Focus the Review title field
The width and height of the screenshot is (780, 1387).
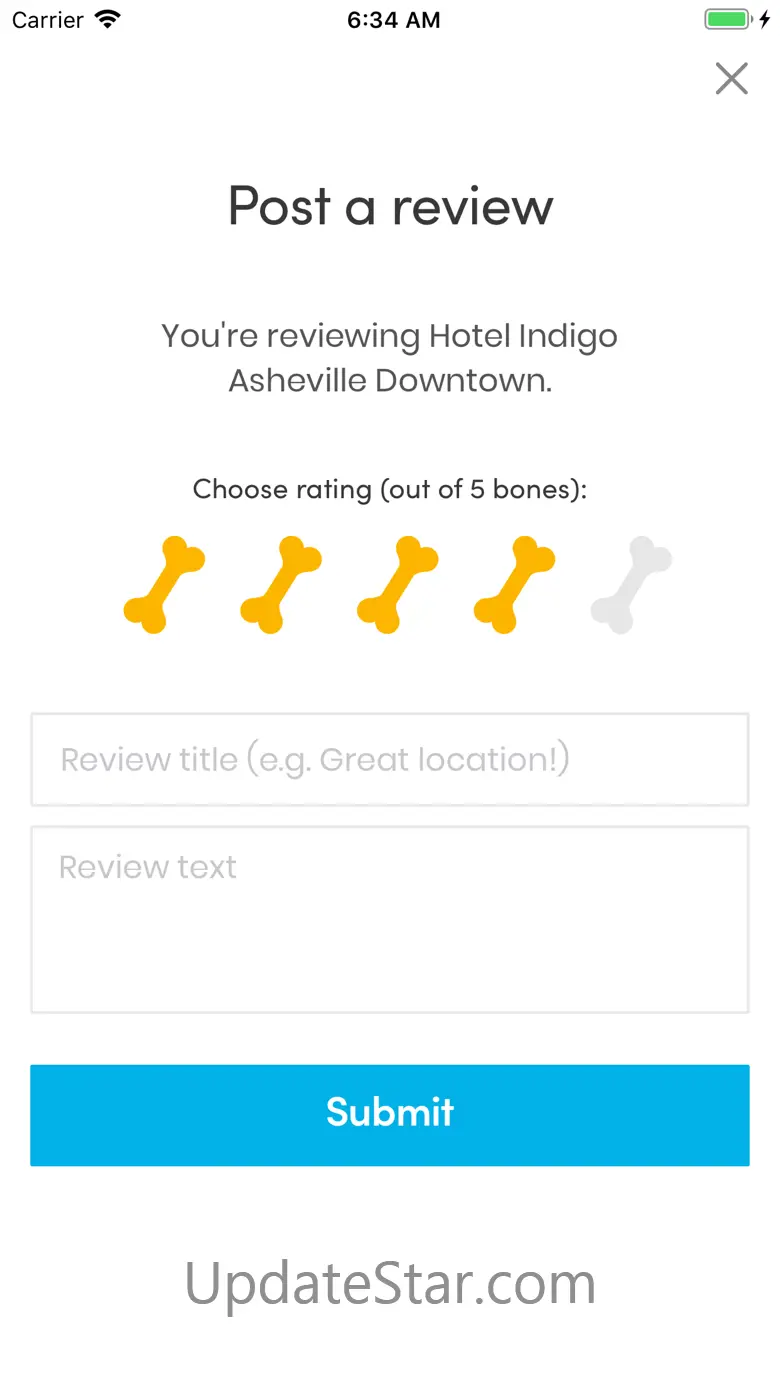[x=390, y=759]
